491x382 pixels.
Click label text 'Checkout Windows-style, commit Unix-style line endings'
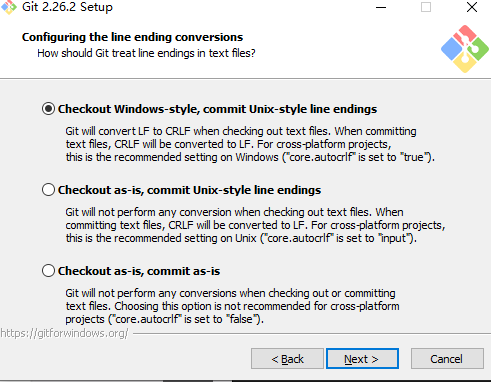[x=217, y=109]
